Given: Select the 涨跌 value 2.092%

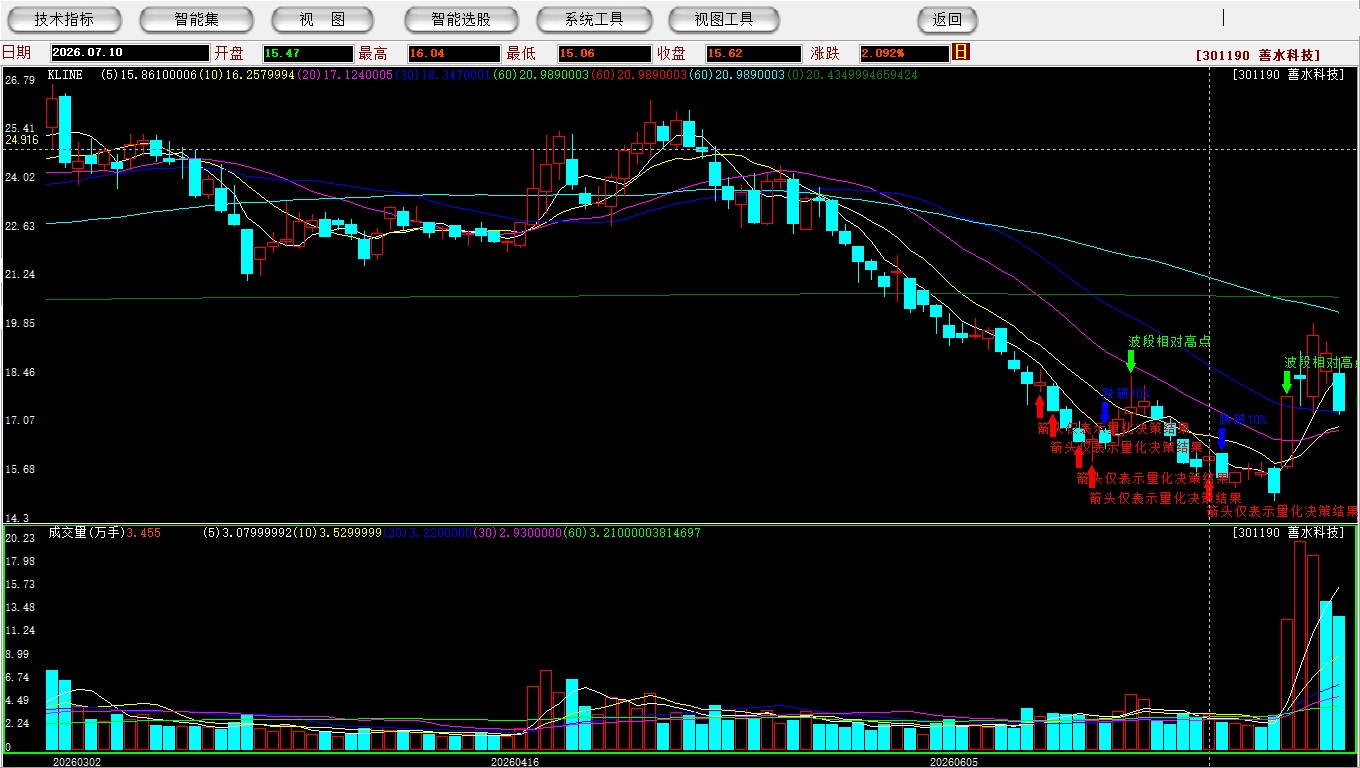Looking at the screenshot, I should pos(903,53).
